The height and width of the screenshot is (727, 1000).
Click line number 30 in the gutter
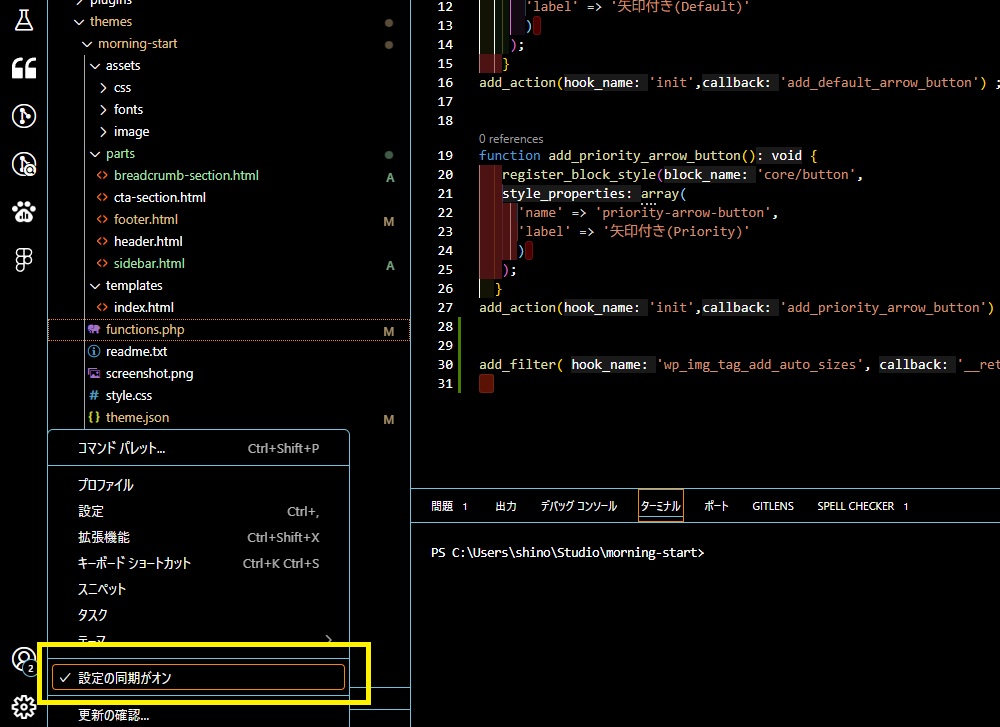click(x=445, y=365)
